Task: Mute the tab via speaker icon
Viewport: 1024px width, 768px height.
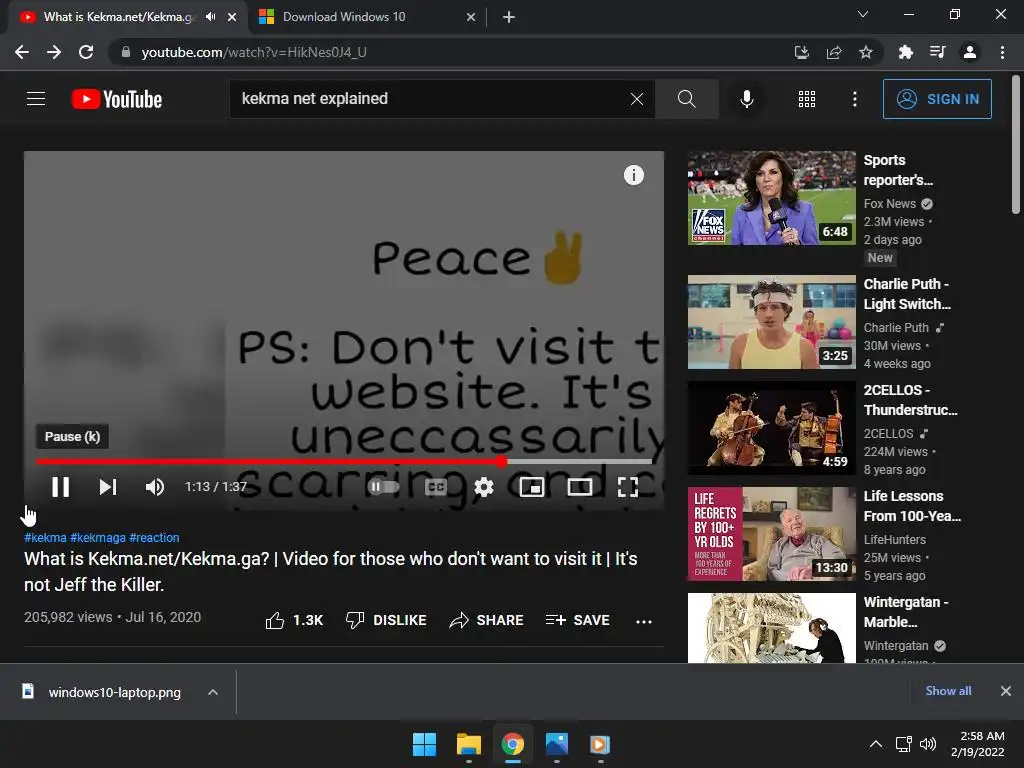Action: click(x=210, y=17)
